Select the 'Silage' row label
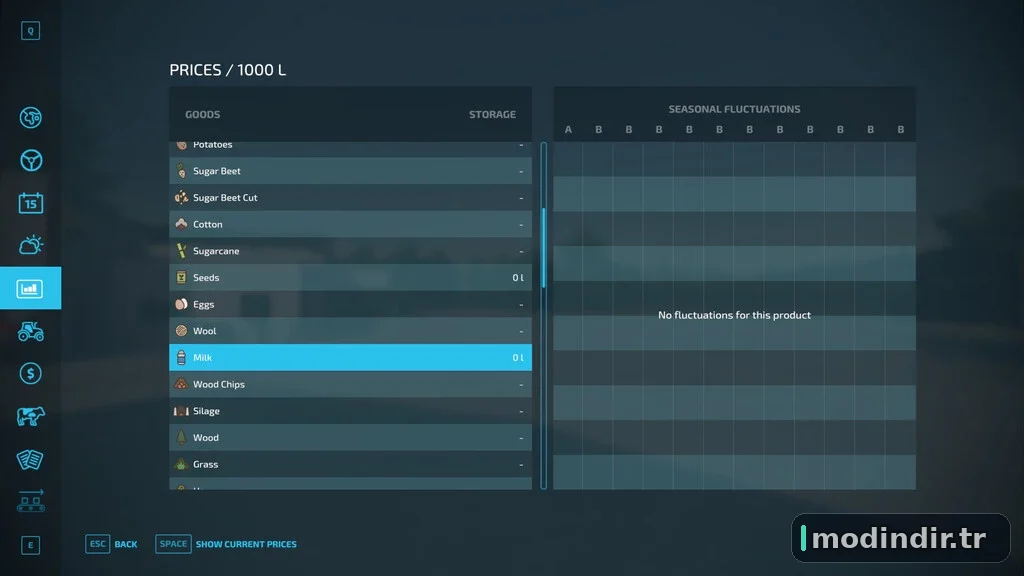Viewport: 1024px width, 576px height. pos(206,411)
